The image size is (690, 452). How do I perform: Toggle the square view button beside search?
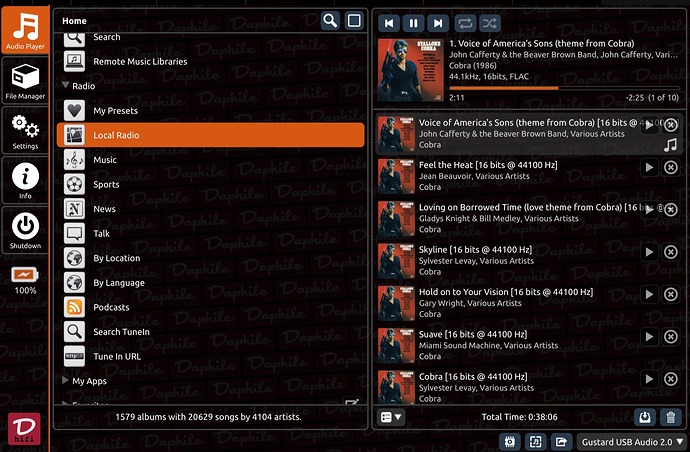click(354, 21)
